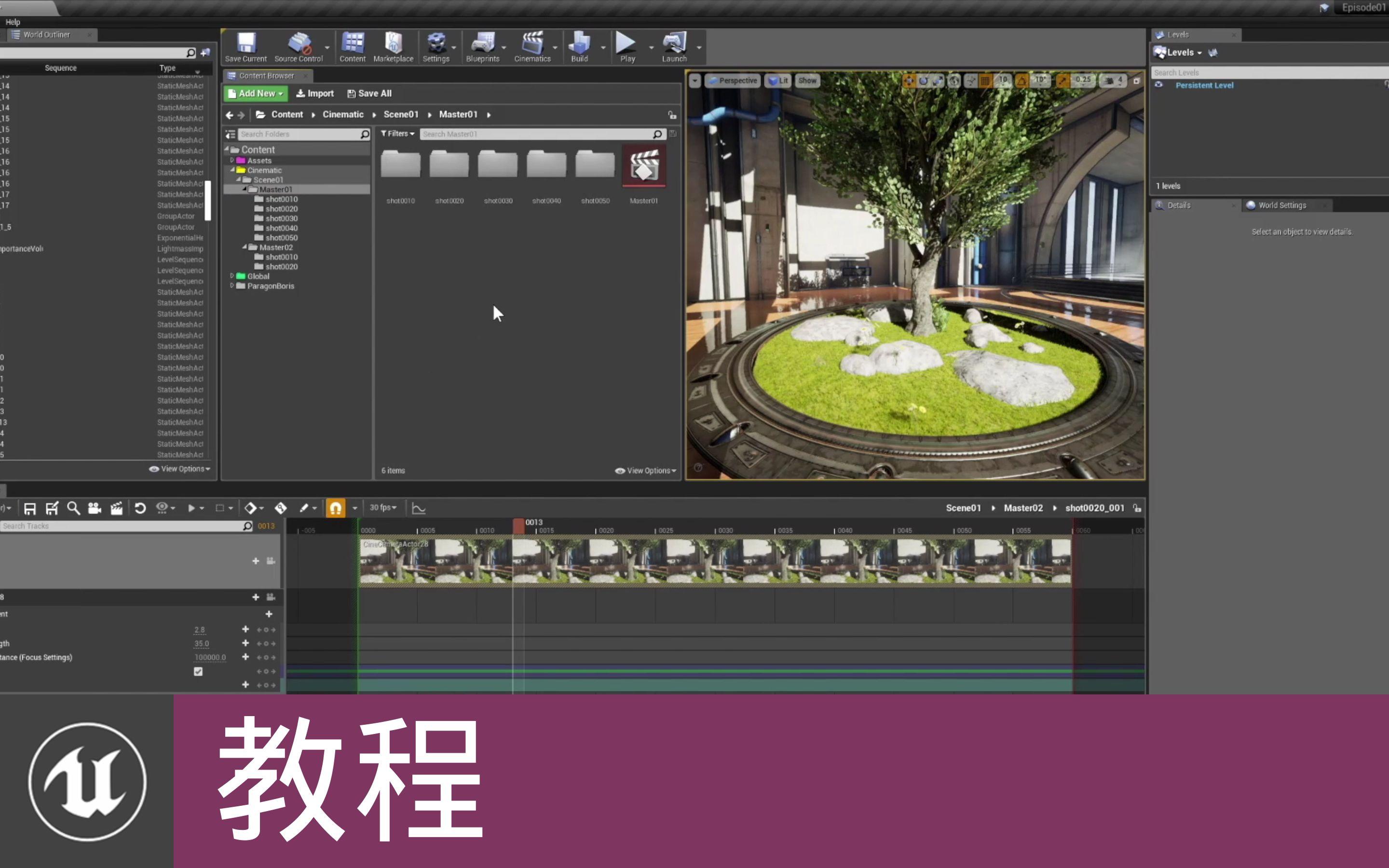Collapse the Master02 folder in the tree

click(245, 247)
